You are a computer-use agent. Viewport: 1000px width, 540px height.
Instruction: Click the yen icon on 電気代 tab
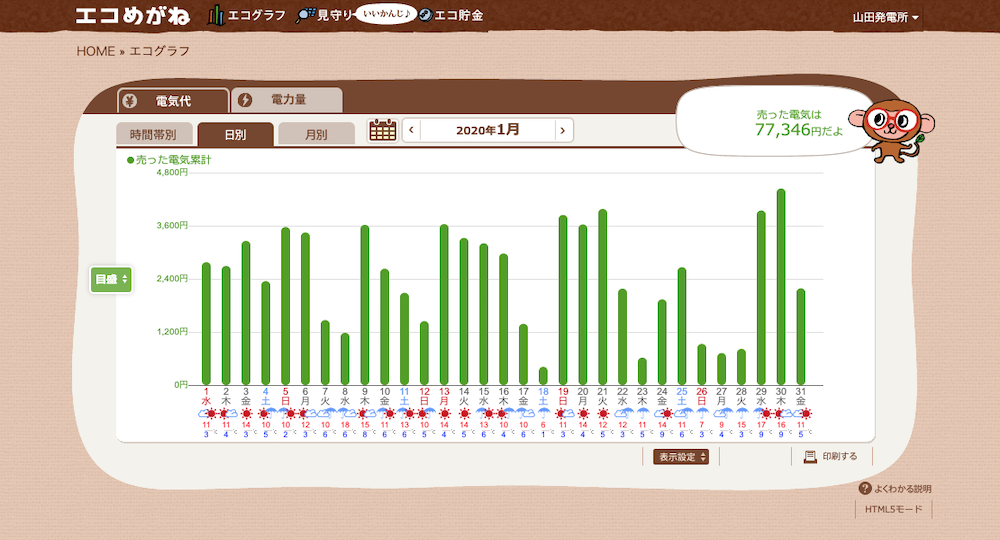(x=129, y=101)
